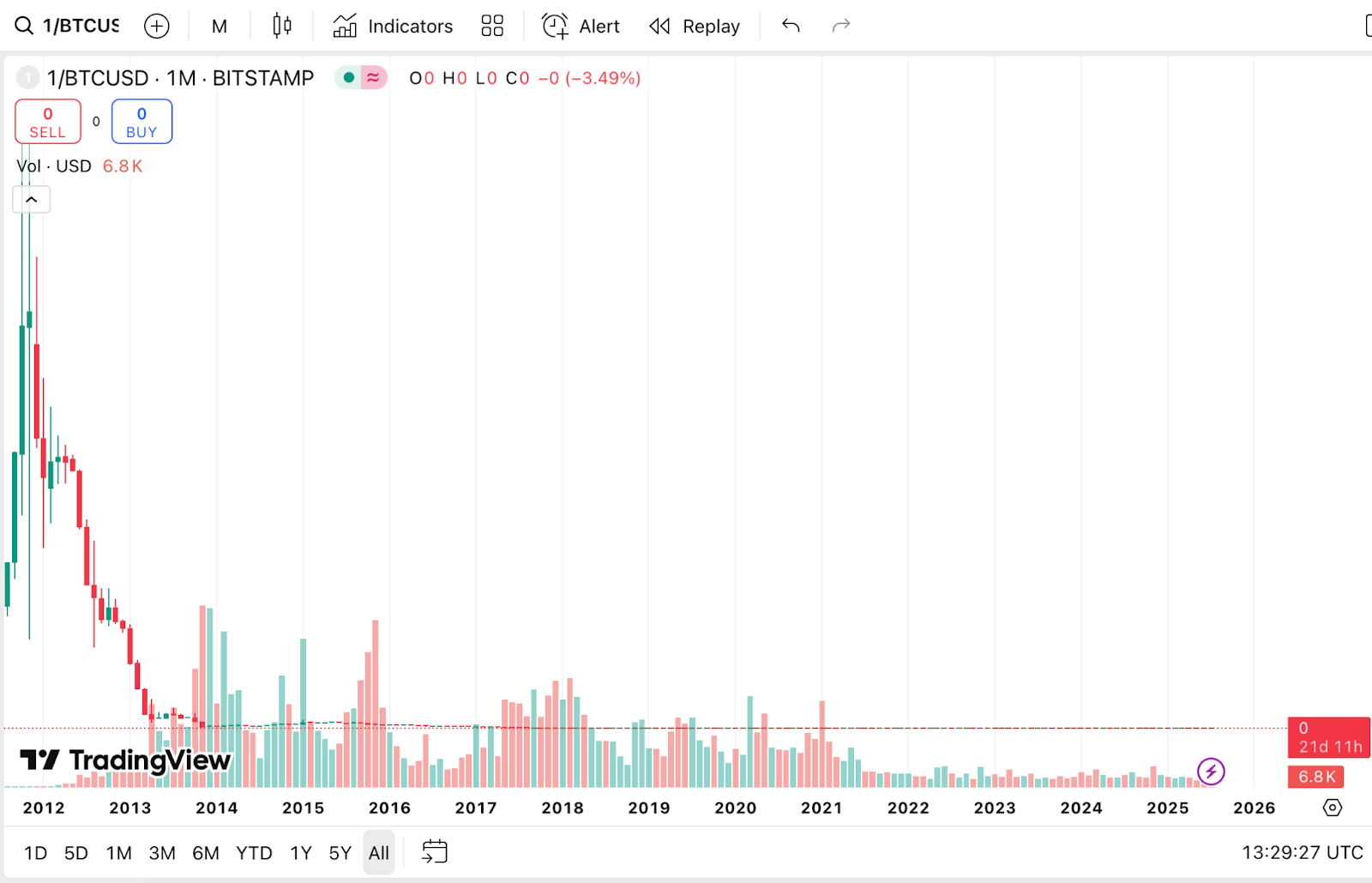1372x883 pixels.
Task: Open the Go to date calendar icon
Action: pyautogui.click(x=435, y=852)
